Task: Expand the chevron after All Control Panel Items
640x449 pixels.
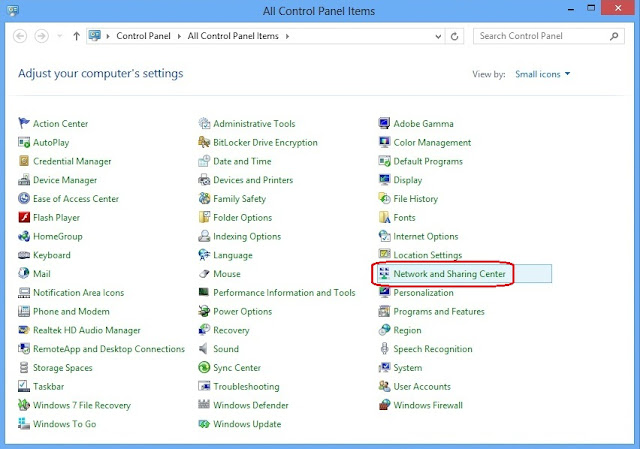Action: click(x=287, y=36)
